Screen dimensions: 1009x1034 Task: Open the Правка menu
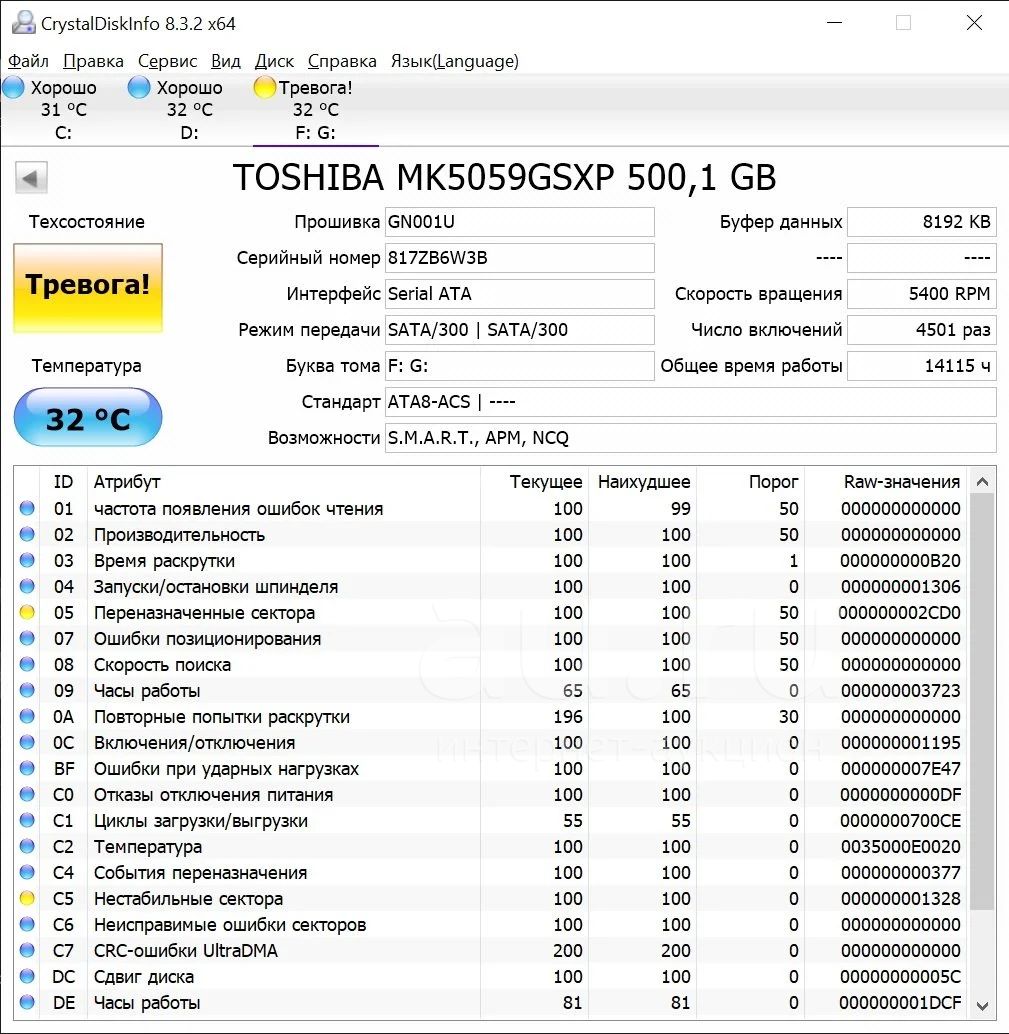click(93, 61)
